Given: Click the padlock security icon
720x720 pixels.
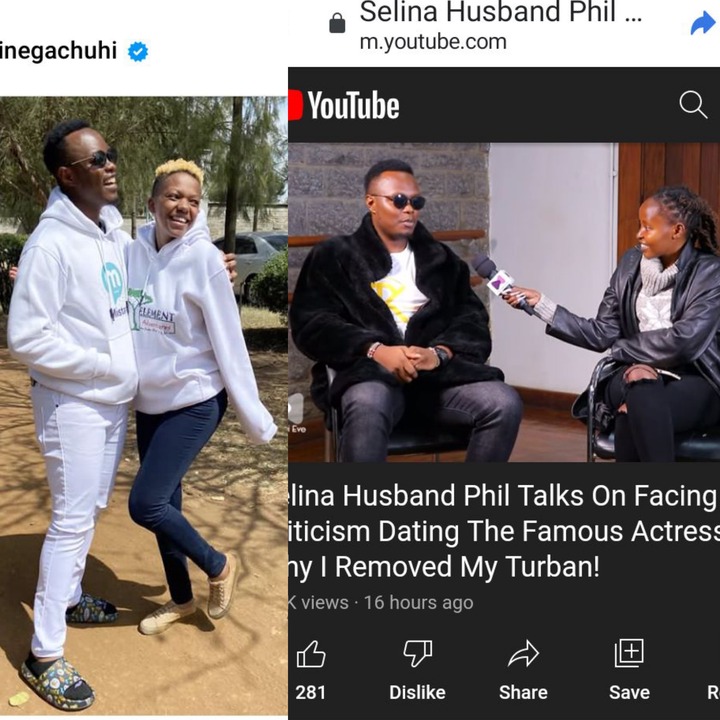Looking at the screenshot, I should (x=337, y=23).
